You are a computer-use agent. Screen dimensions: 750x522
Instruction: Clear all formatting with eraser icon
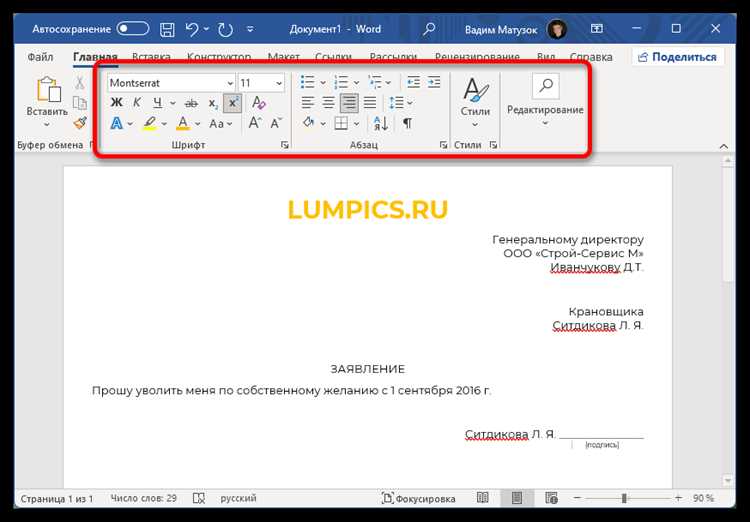[x=259, y=103]
